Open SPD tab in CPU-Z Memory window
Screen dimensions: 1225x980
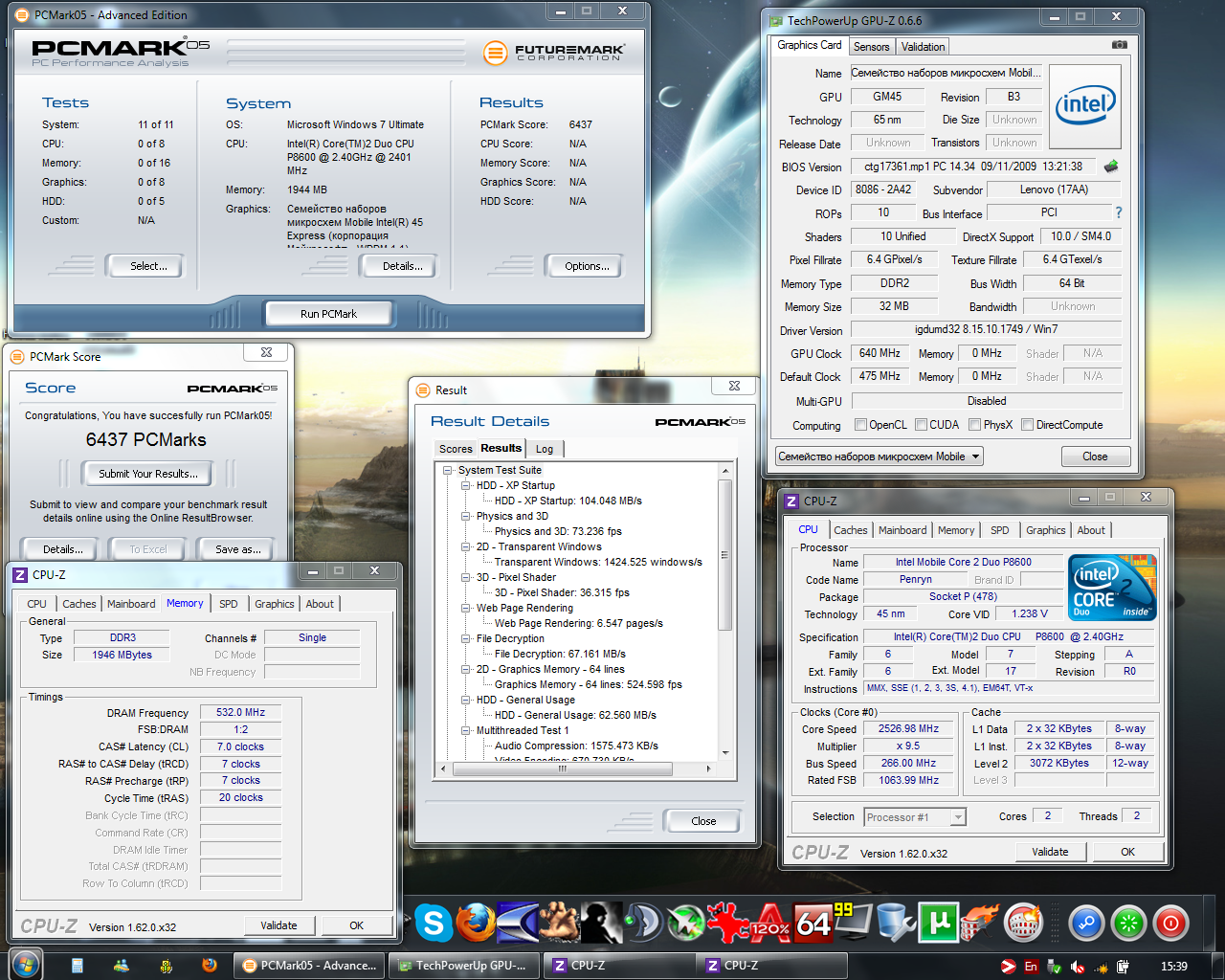[228, 604]
